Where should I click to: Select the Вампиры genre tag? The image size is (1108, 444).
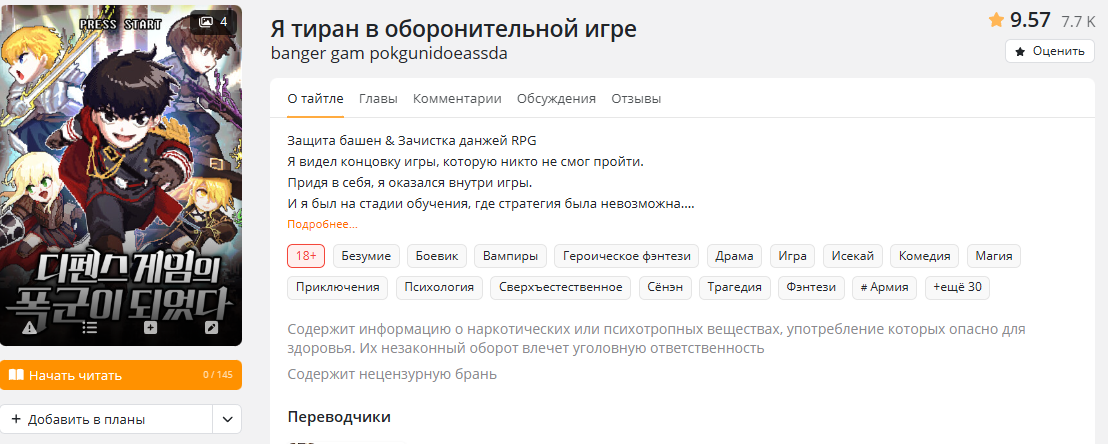tap(510, 256)
